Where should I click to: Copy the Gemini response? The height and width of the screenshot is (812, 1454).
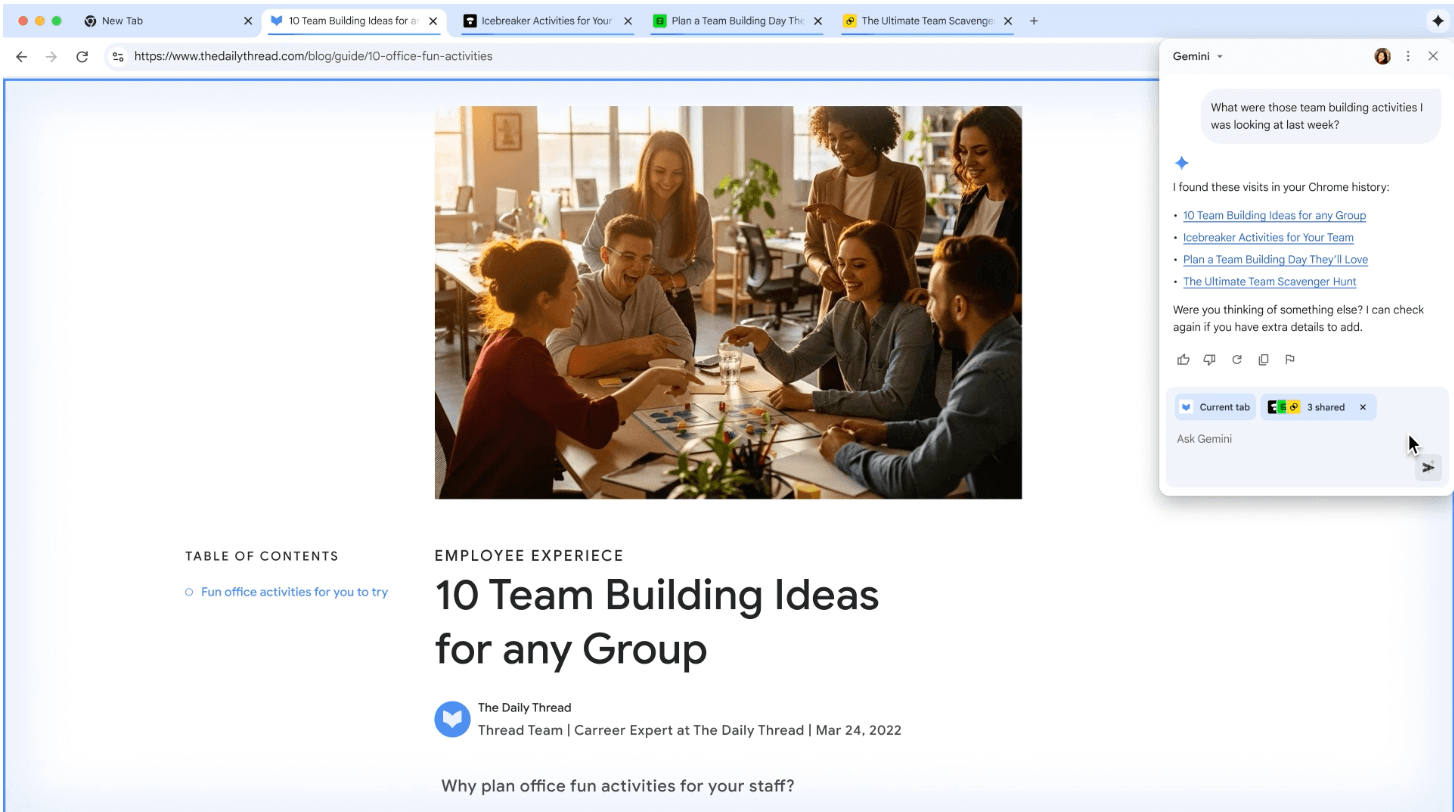pos(1263,360)
